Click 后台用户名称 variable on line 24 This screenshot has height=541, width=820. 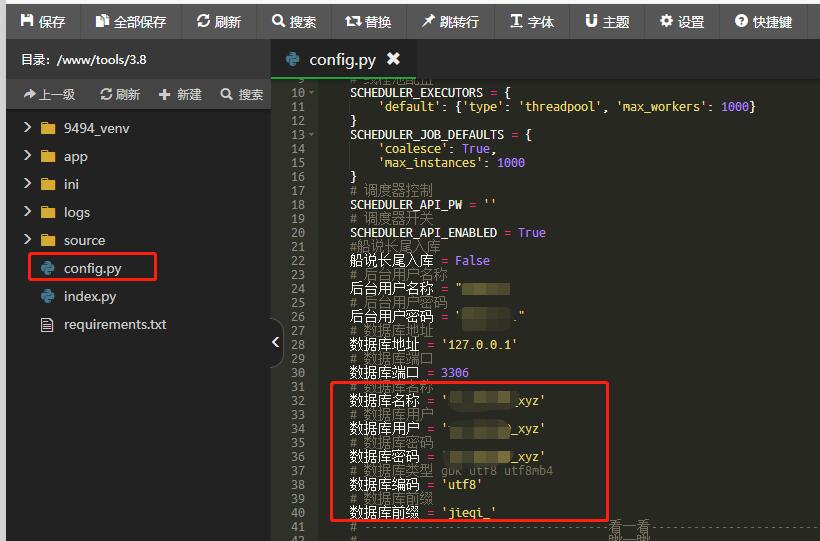click(391, 288)
